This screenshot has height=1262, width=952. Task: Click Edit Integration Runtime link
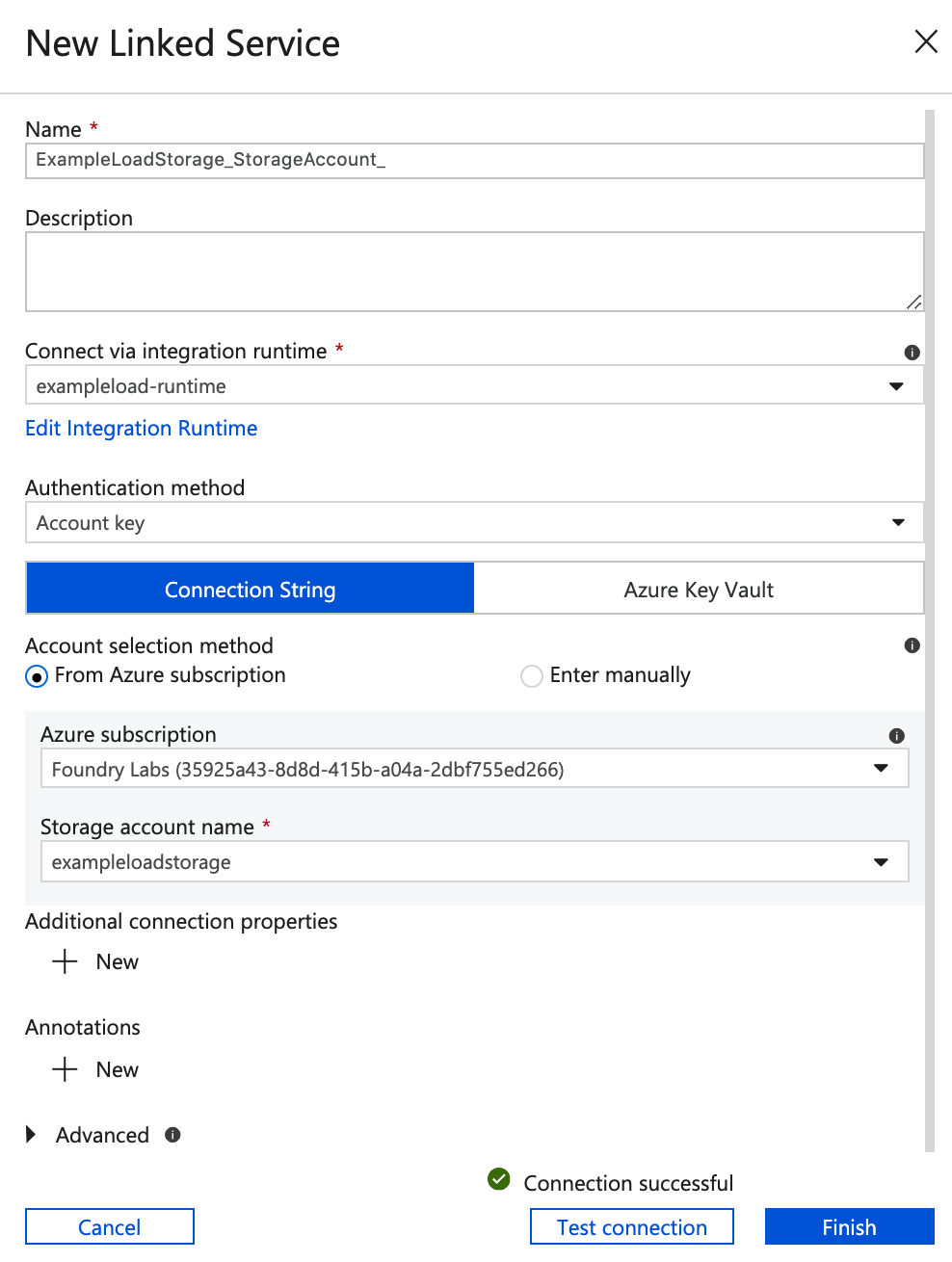point(142,429)
